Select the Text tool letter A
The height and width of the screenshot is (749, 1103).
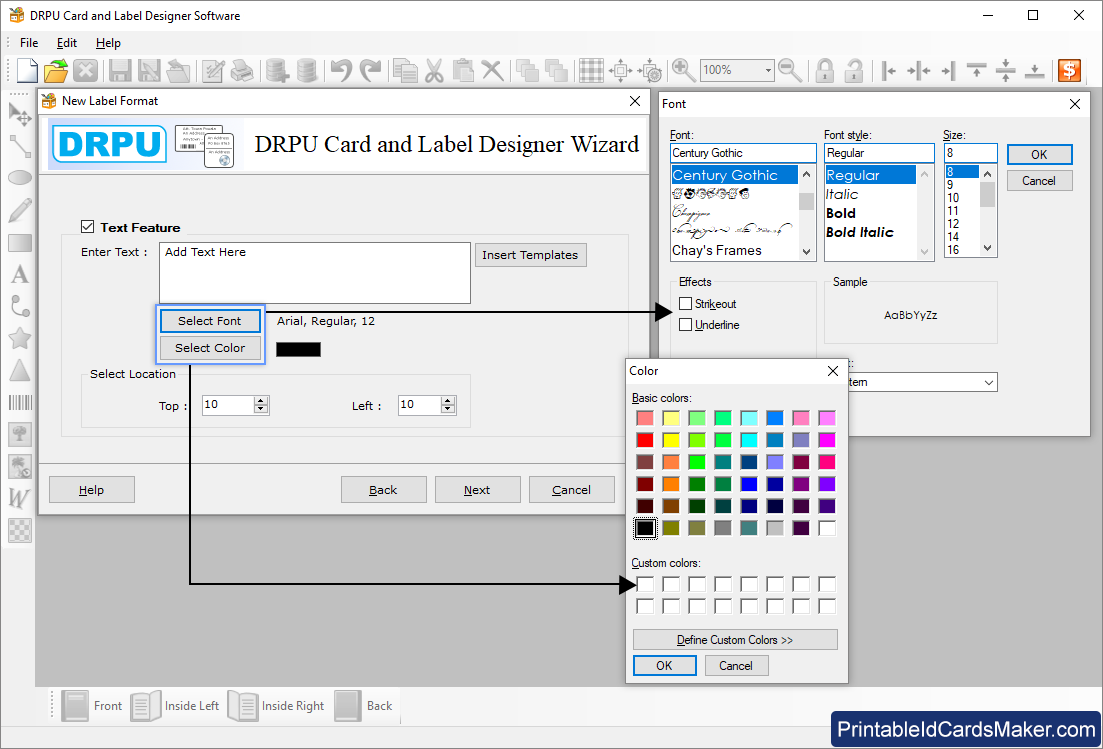click(x=20, y=274)
